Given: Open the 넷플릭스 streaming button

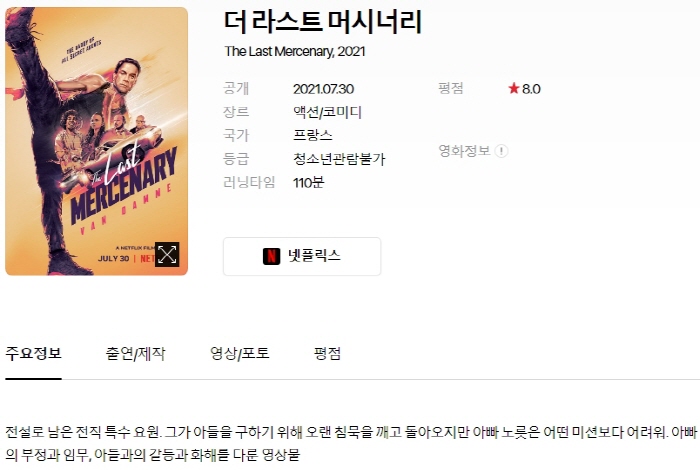Looking at the screenshot, I should (302, 256).
